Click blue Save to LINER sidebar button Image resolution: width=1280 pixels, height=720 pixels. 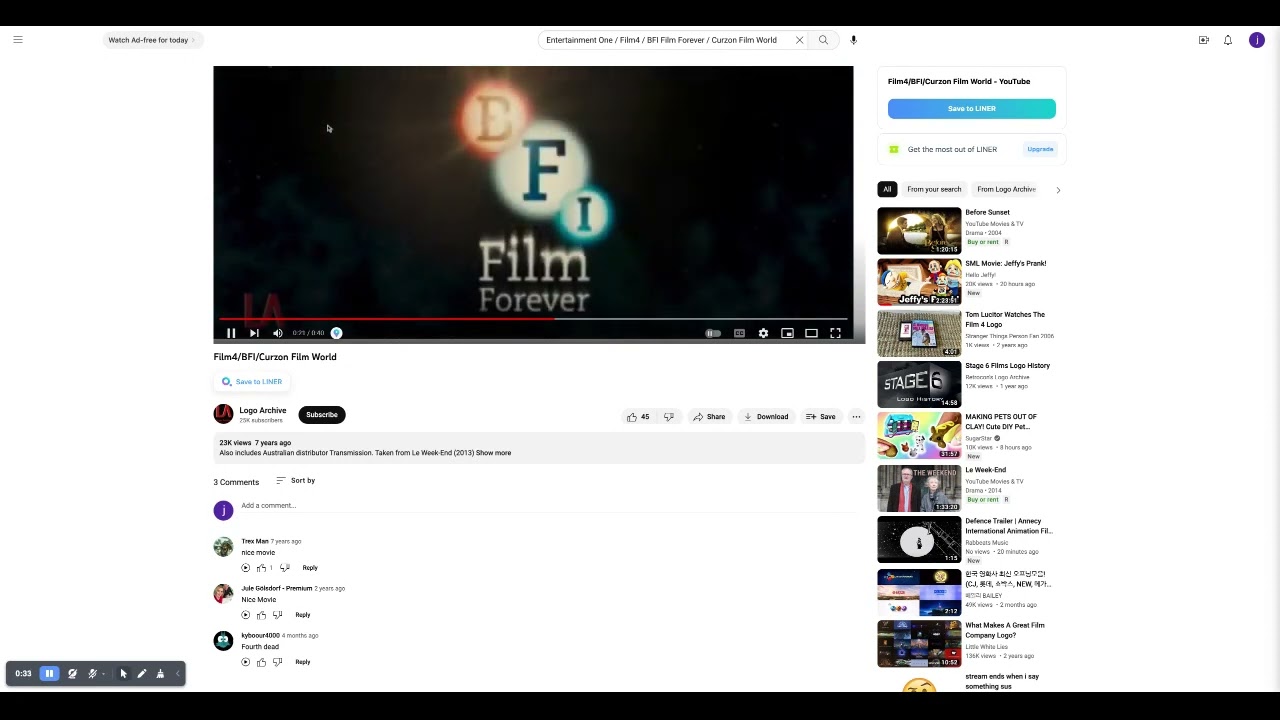pyautogui.click(x=971, y=109)
